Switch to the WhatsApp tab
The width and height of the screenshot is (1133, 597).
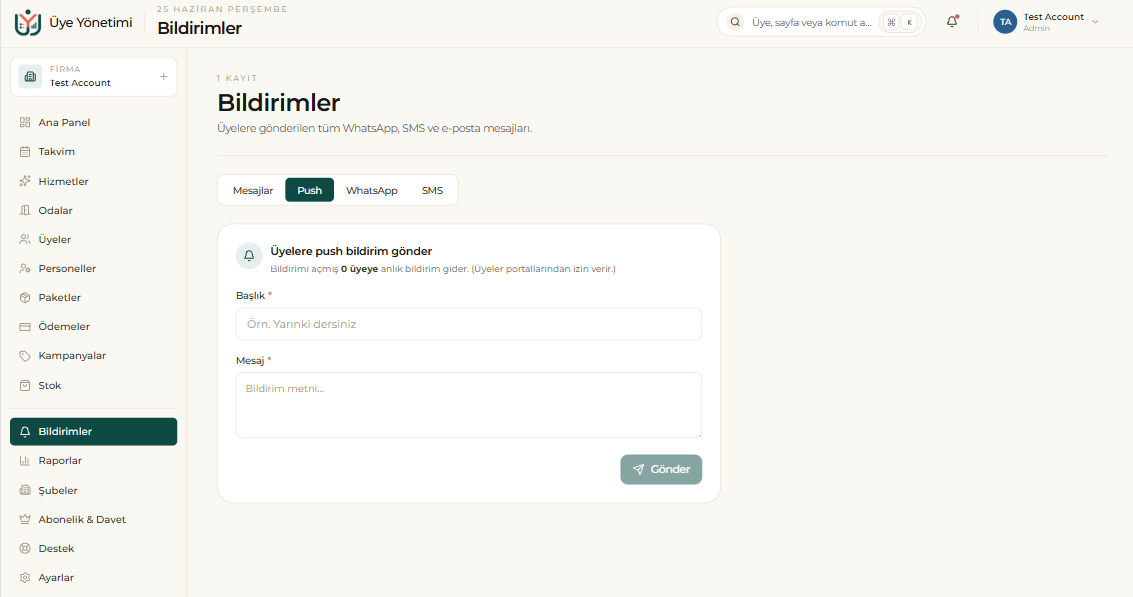click(371, 190)
